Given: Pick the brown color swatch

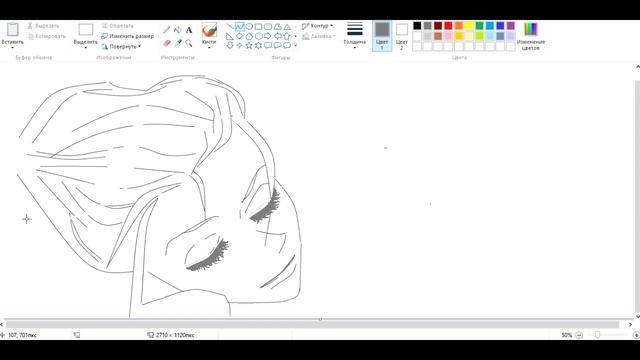Looking at the screenshot, I should coord(438,36).
